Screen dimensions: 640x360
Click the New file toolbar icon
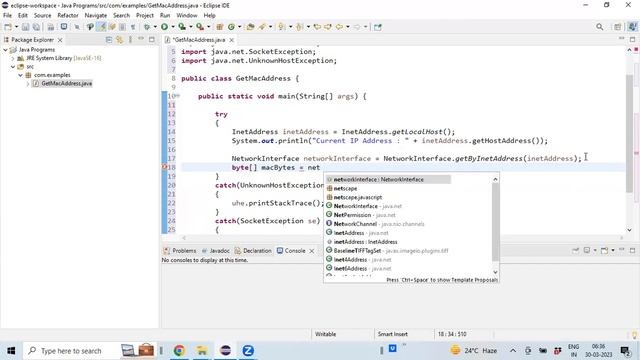click(x=7, y=27)
